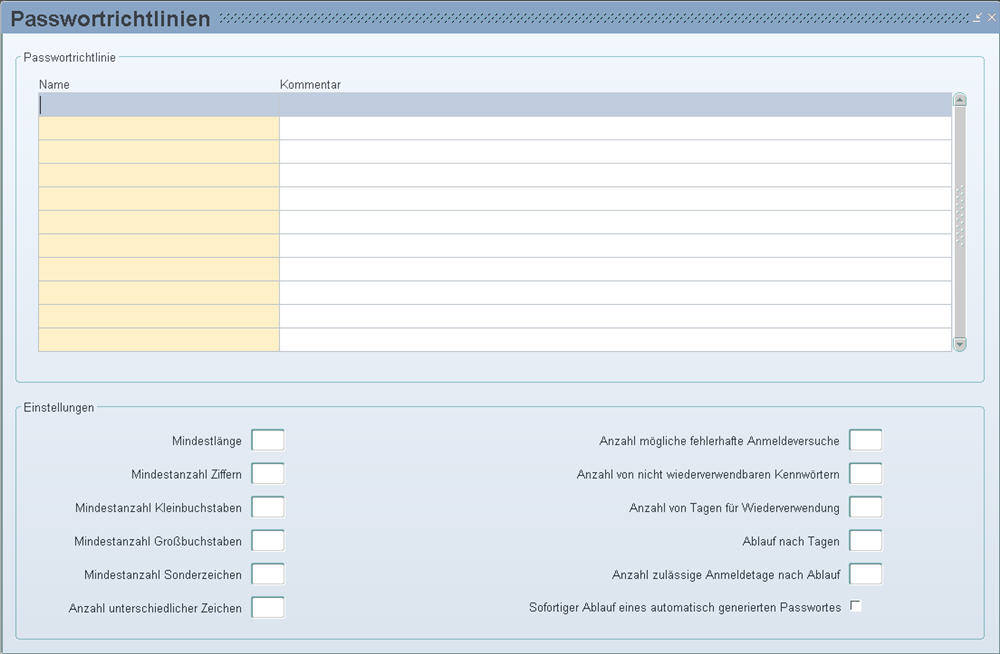Click the Kommentar column header

[x=310, y=85]
